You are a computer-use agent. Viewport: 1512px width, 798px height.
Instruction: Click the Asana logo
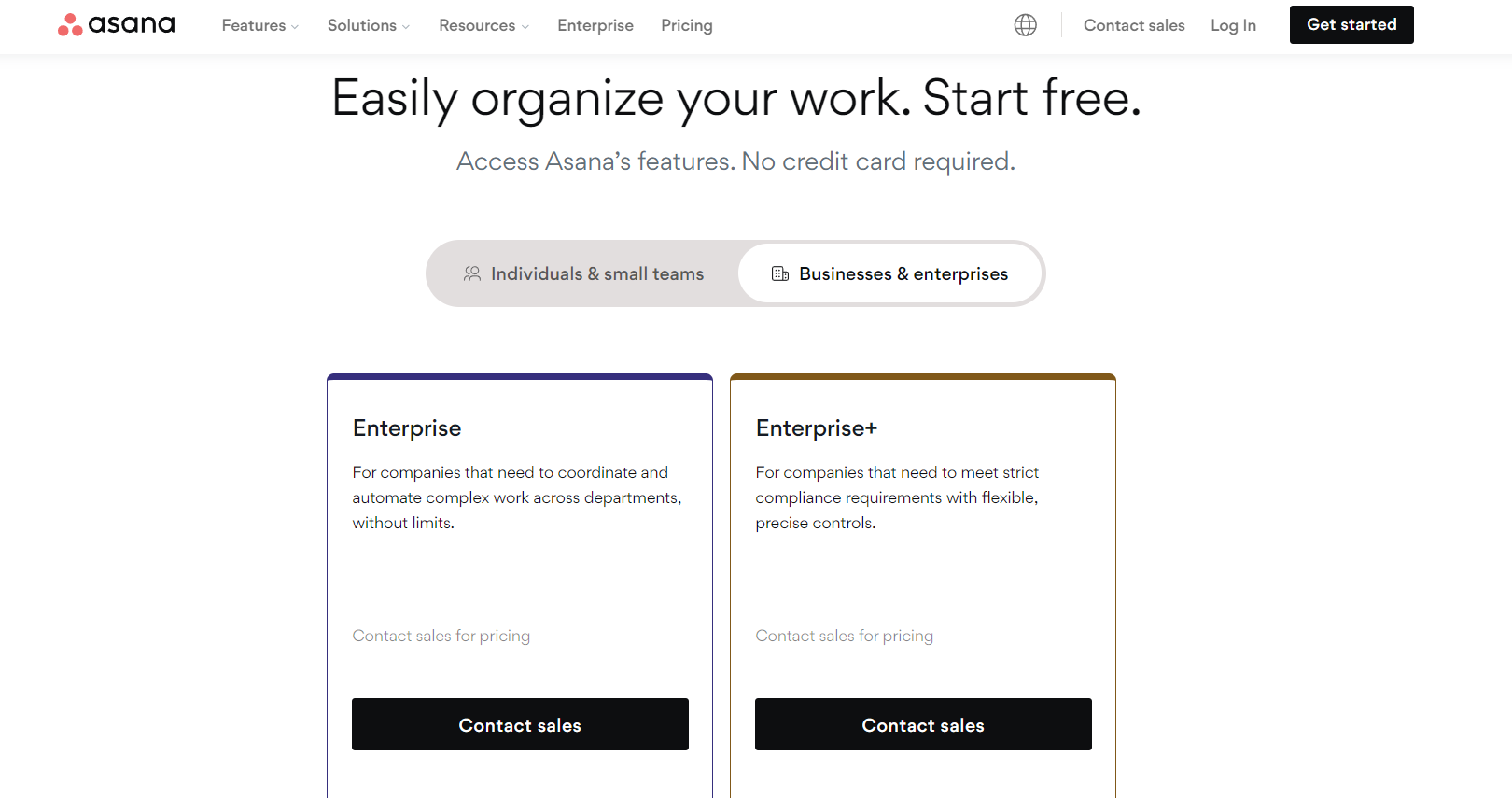pyautogui.click(x=117, y=25)
